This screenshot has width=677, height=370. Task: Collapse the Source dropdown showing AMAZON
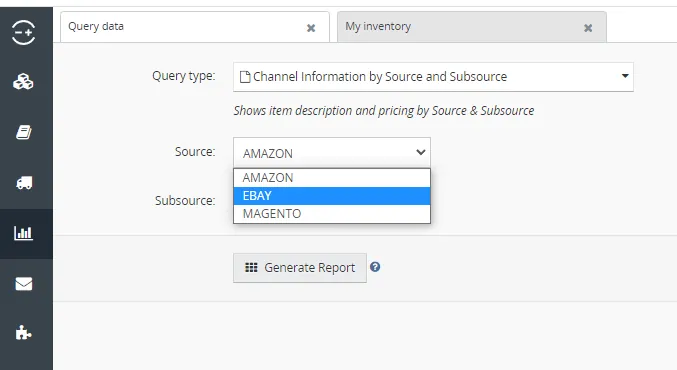(332, 153)
